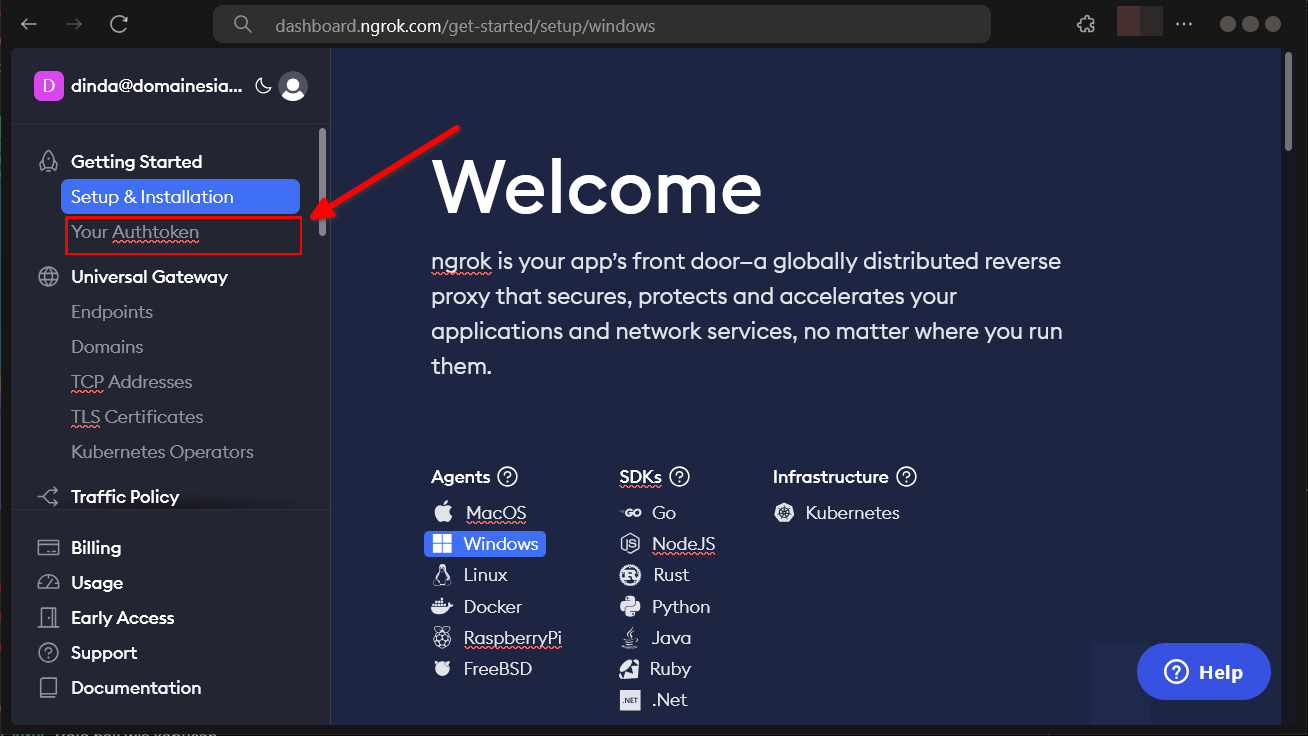Image resolution: width=1308 pixels, height=736 pixels.
Task: Select the Universal Gateway section label
Action: click(x=149, y=277)
